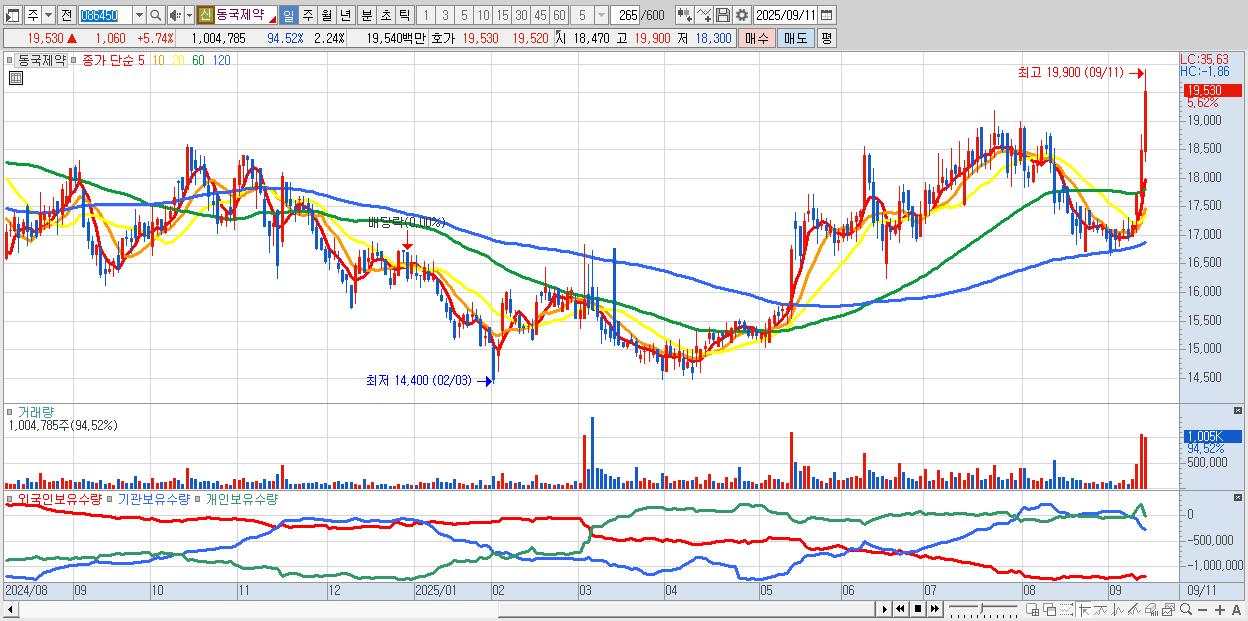This screenshot has width=1248, height=621.
Task: Click the 종가 단순 5 legend label
Action: 113,60
